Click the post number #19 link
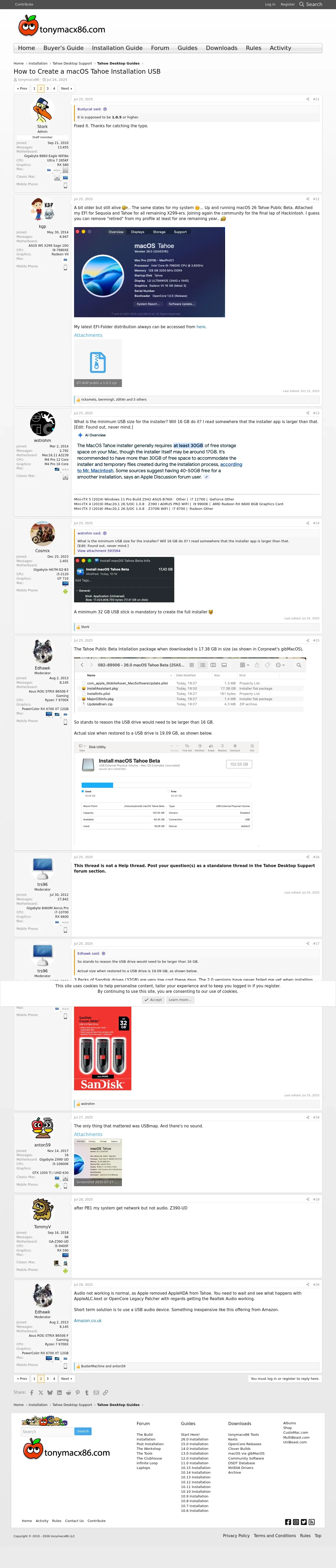 coord(316,1199)
